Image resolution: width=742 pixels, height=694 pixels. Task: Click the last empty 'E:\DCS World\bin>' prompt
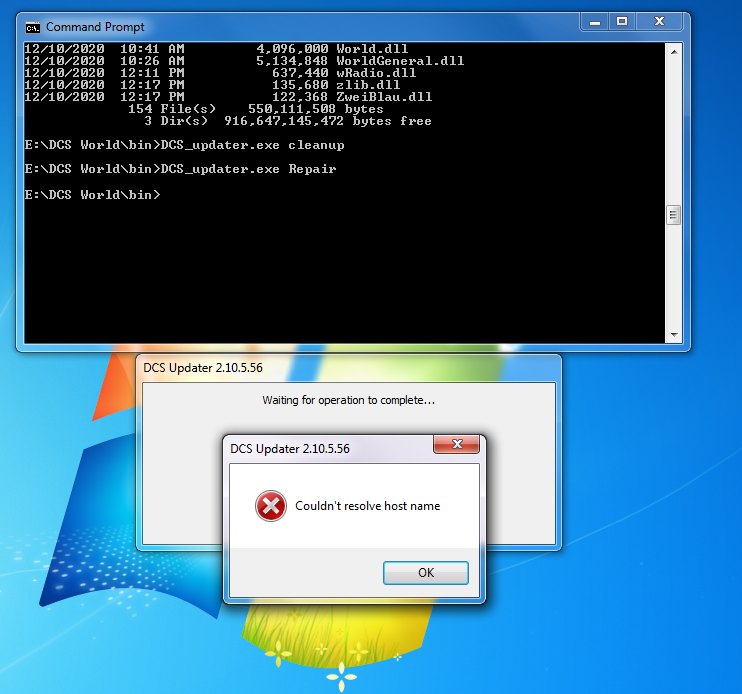(x=93, y=195)
